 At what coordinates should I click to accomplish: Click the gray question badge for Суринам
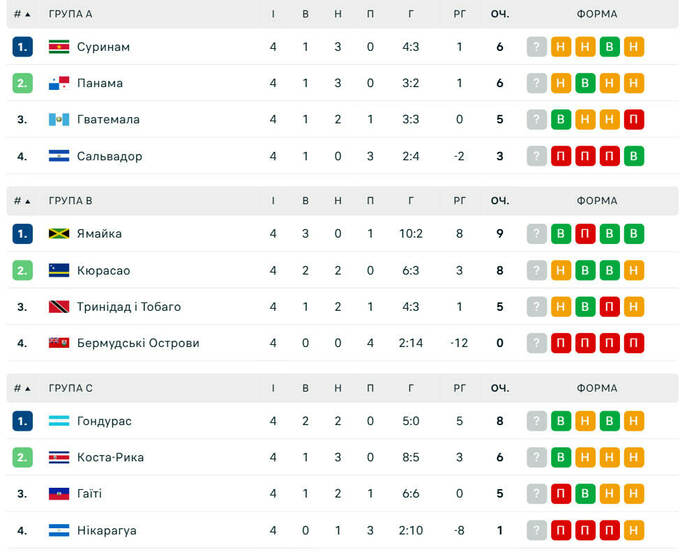[x=537, y=47]
